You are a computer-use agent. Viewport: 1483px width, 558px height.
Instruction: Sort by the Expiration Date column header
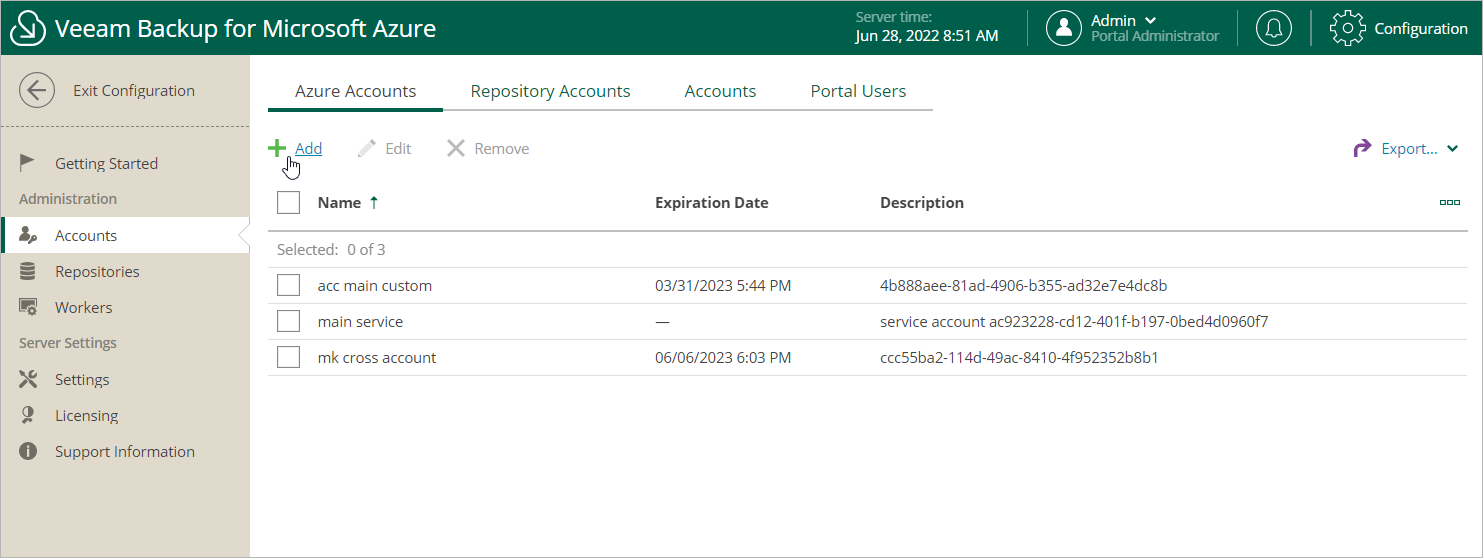click(712, 203)
